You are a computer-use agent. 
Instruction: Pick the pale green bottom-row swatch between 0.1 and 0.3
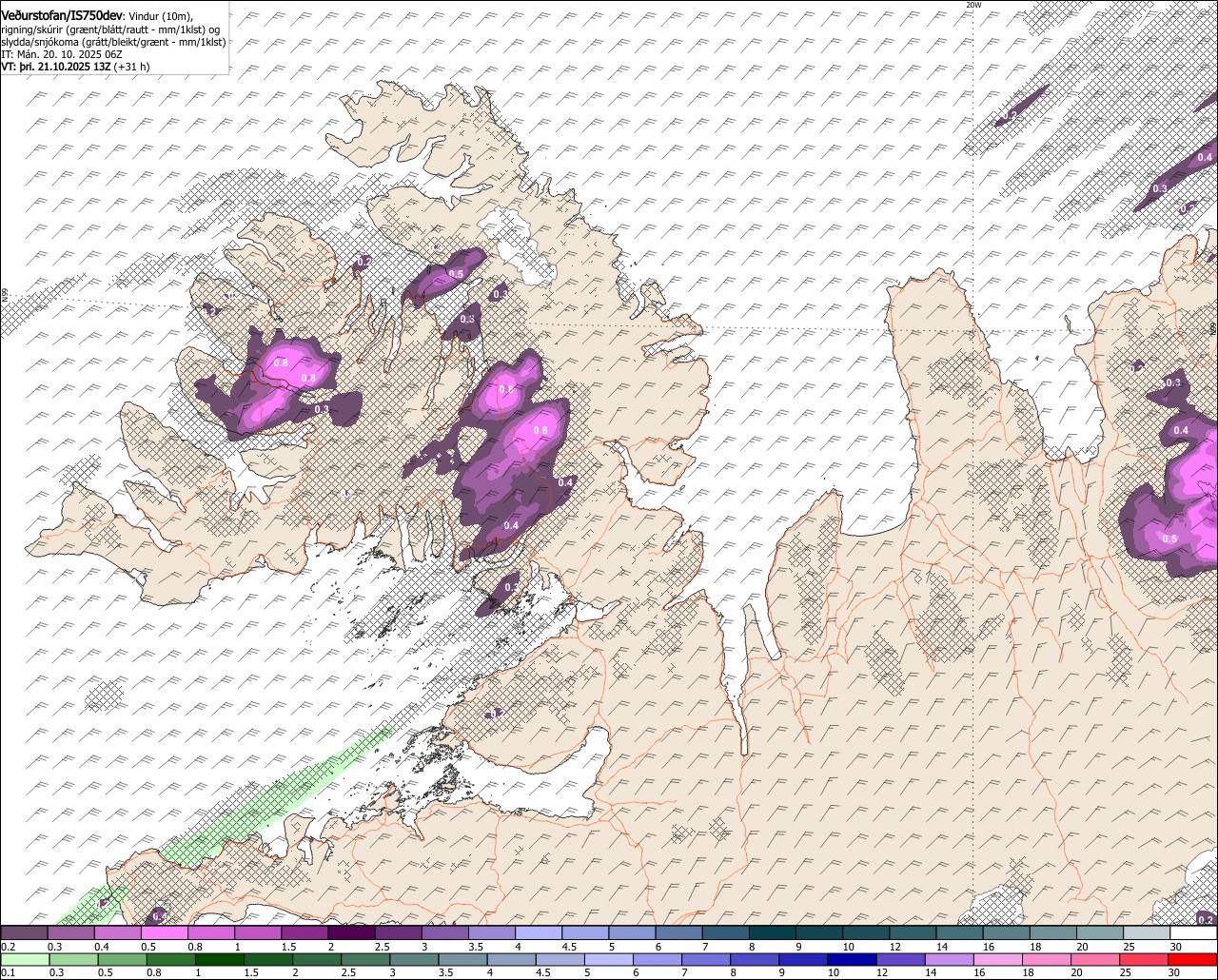(25, 960)
